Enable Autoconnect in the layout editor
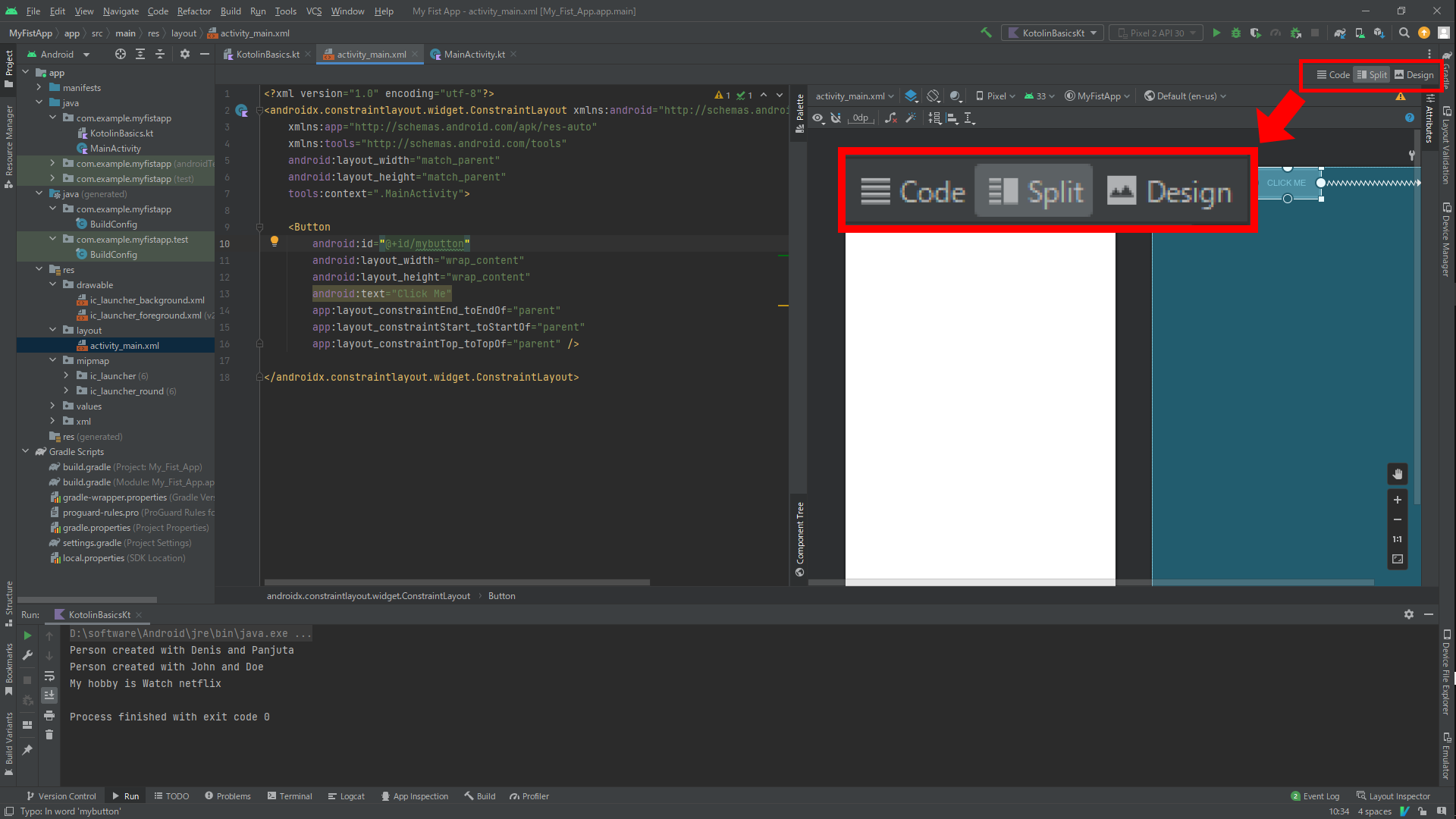 836,118
